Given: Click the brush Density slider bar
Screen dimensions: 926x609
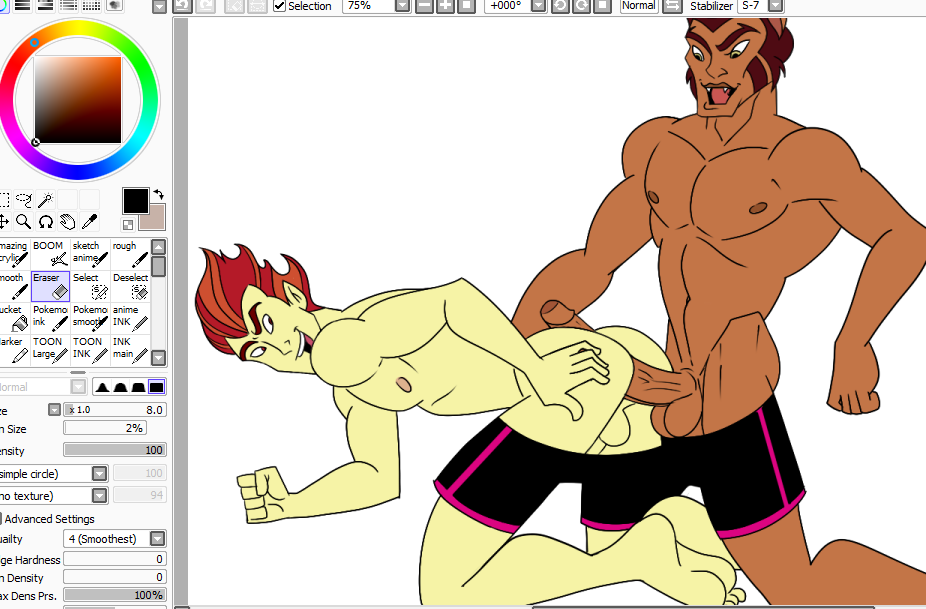Looking at the screenshot, I should click(114, 450).
